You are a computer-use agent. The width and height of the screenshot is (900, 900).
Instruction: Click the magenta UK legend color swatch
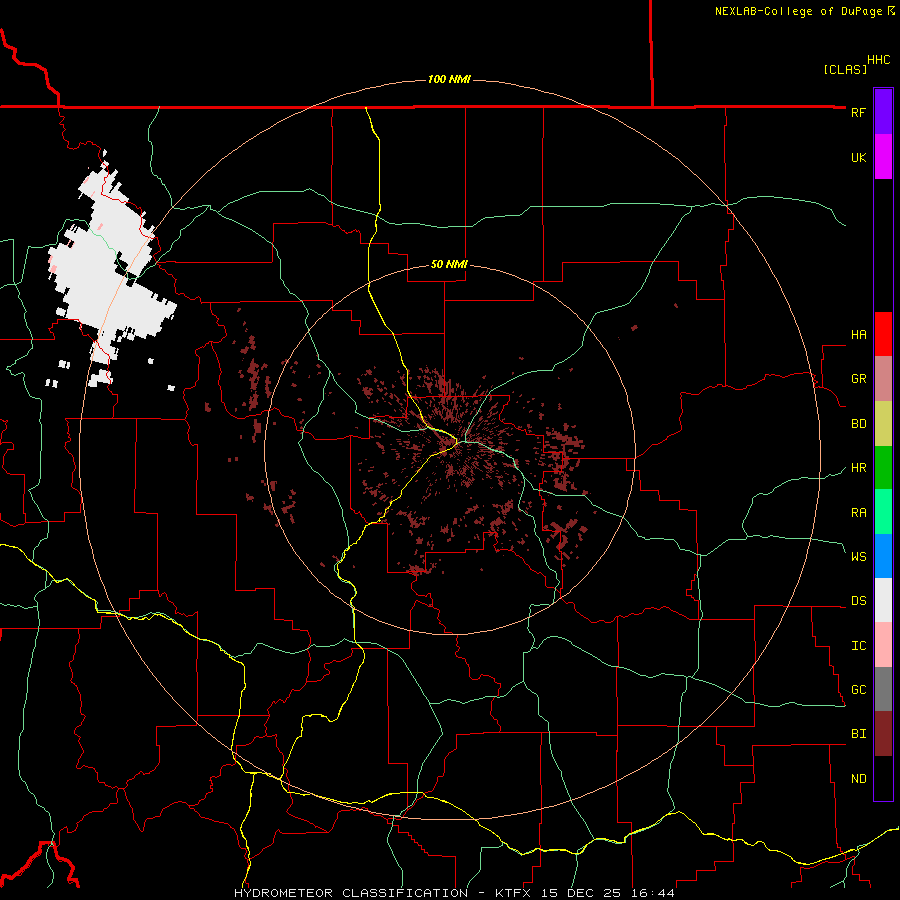tap(883, 157)
